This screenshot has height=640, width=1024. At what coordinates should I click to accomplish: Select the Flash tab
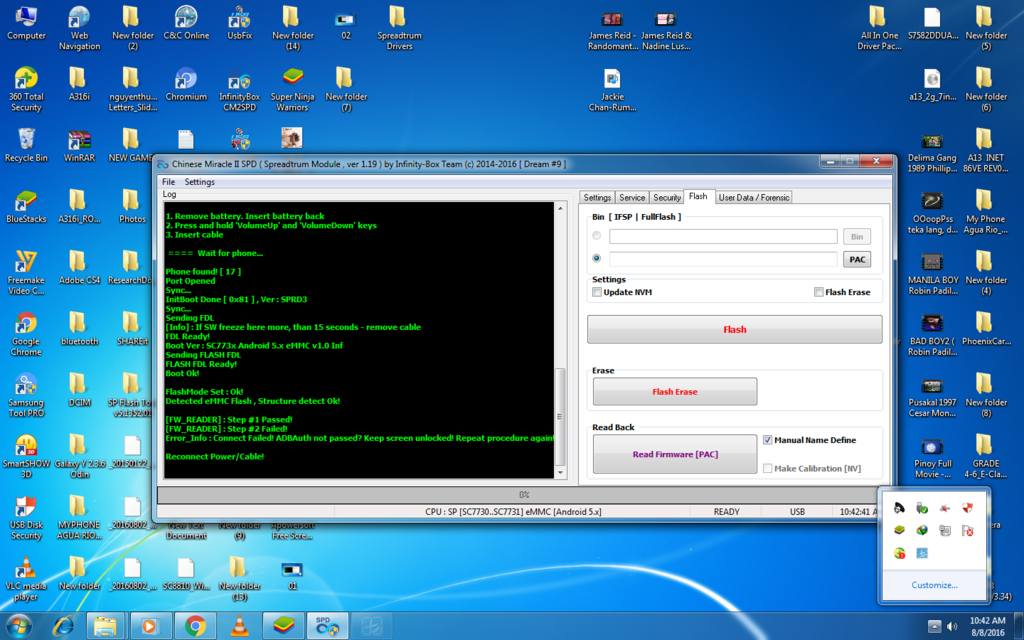(x=698, y=197)
